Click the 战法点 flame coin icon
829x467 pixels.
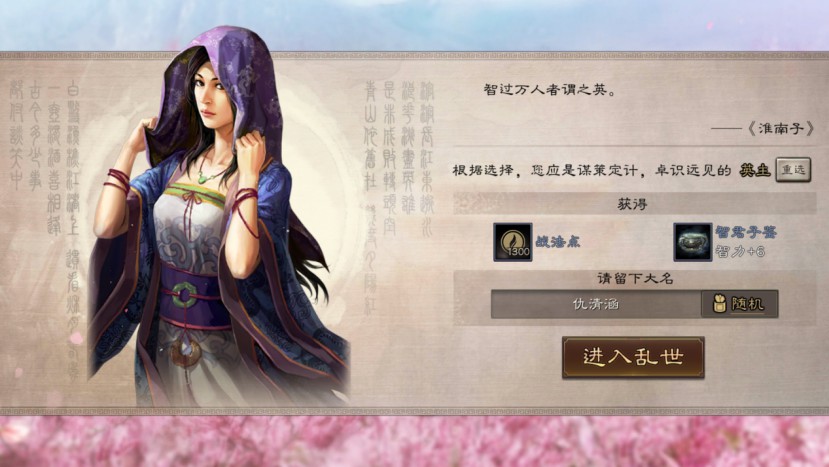pyautogui.click(x=512, y=242)
